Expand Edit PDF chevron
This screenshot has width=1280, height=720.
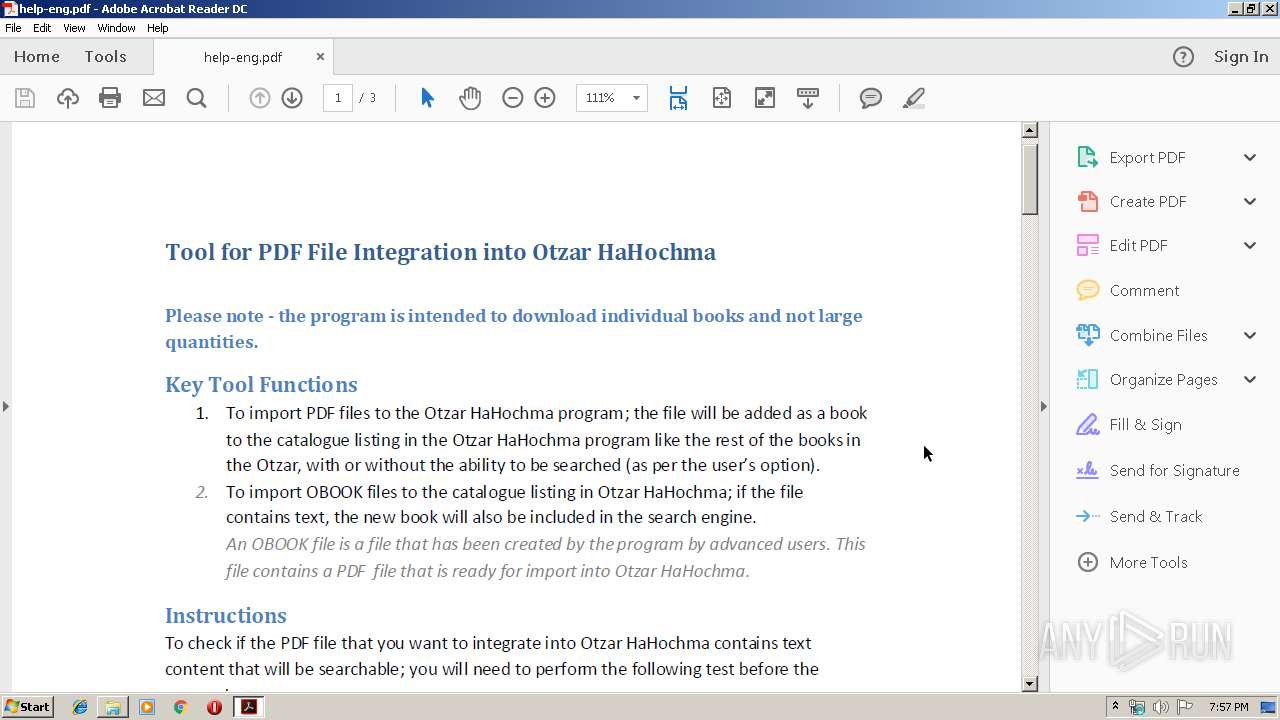click(x=1250, y=245)
